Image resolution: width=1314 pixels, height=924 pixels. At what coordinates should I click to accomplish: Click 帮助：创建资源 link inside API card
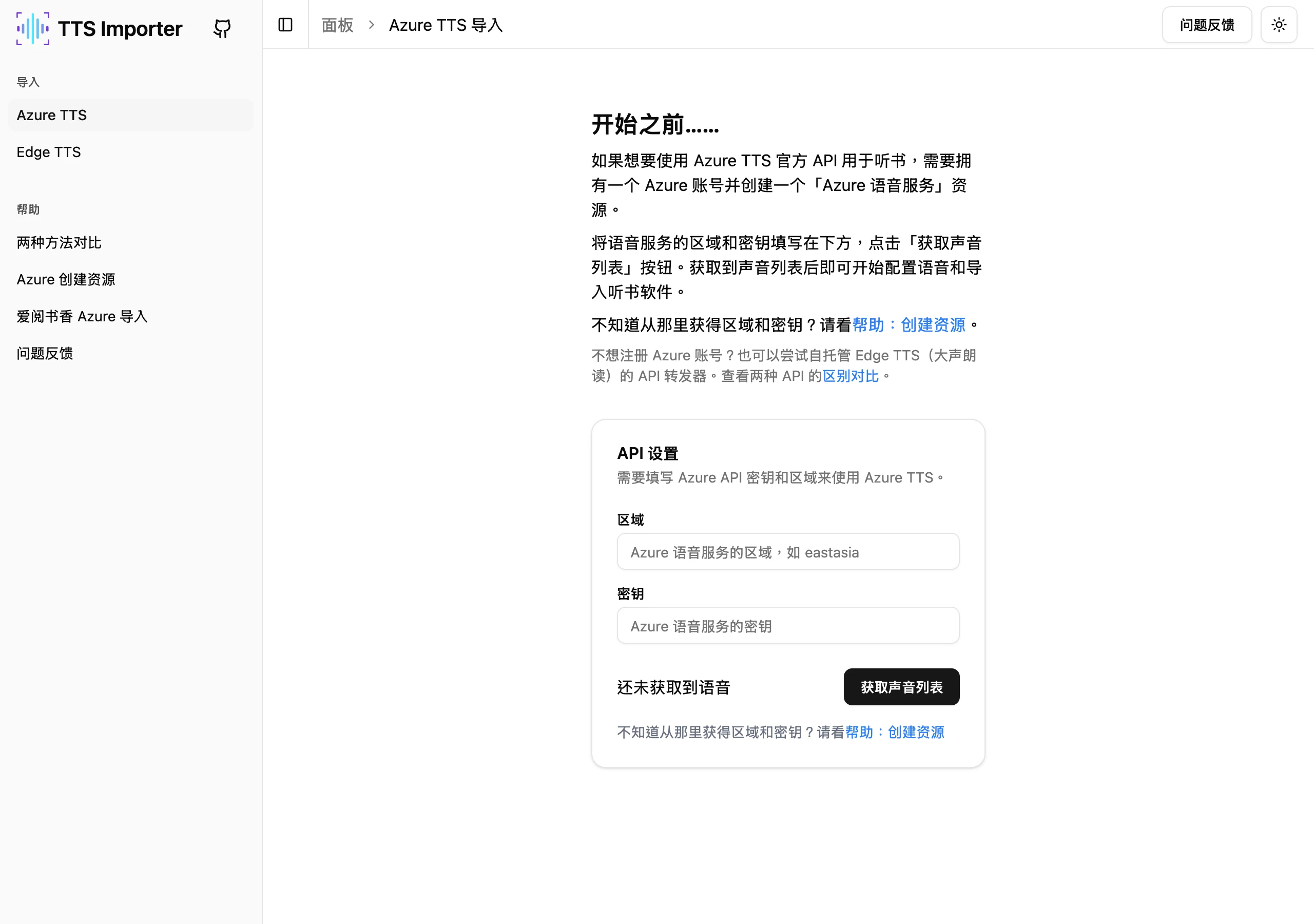(x=895, y=732)
